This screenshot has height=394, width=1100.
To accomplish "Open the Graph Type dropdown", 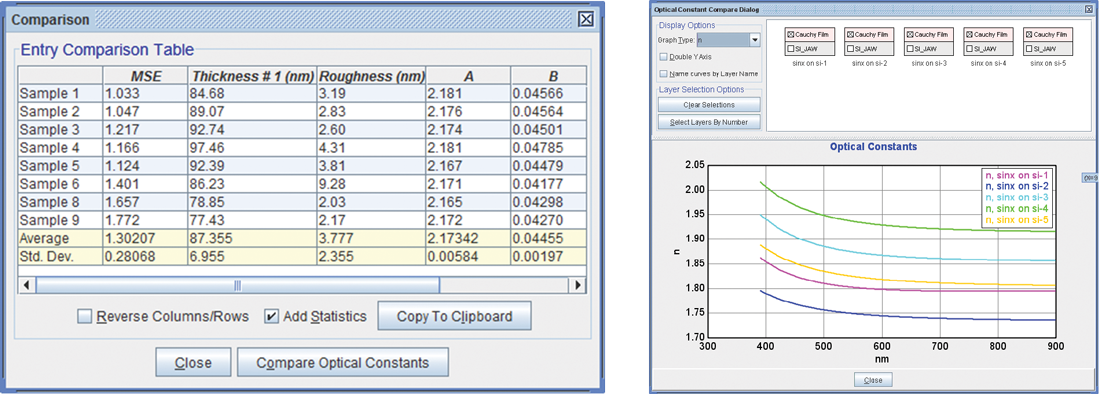I will click(x=754, y=41).
